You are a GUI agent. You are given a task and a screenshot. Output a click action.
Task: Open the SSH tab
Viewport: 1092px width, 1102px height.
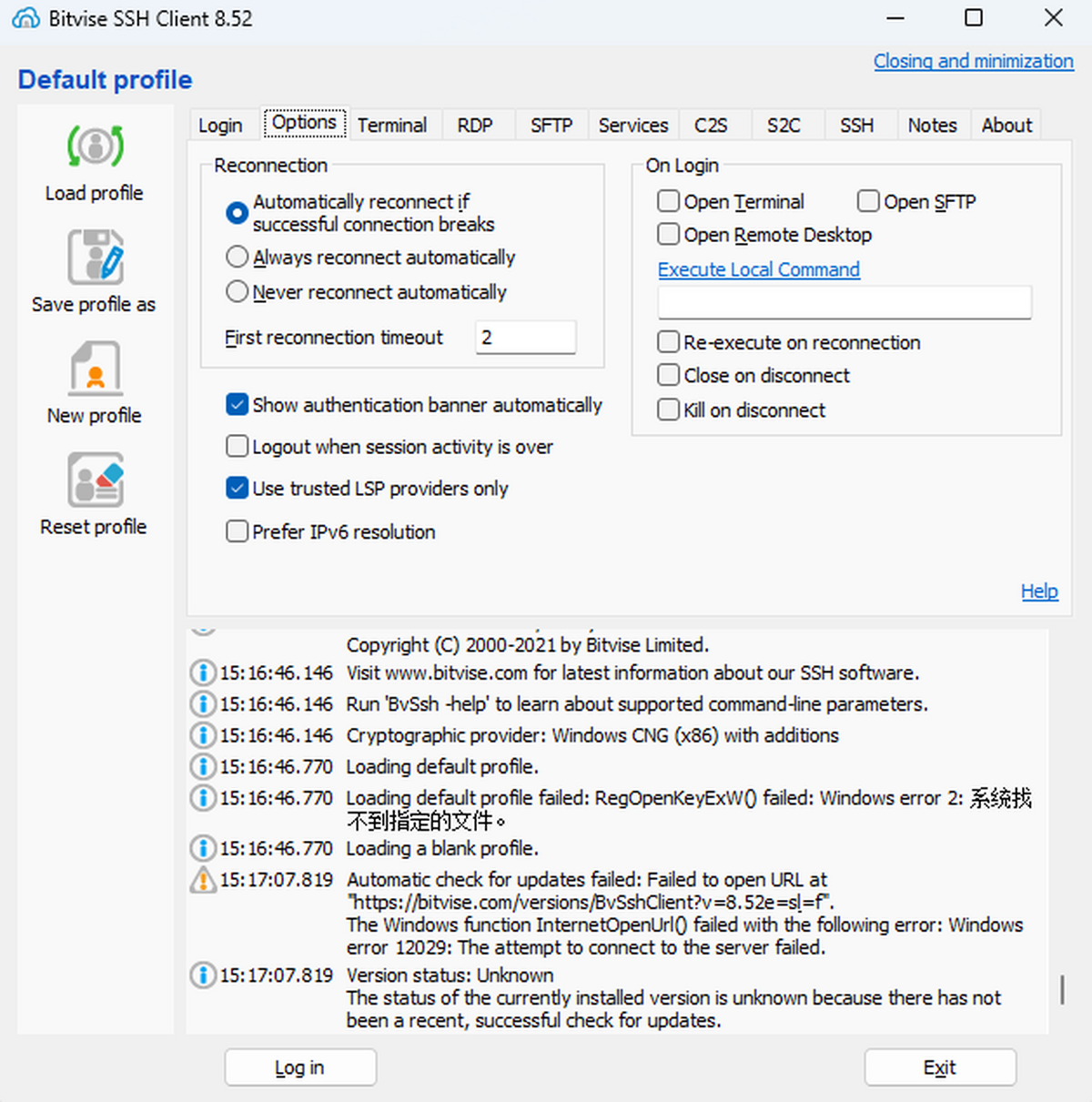pyautogui.click(x=857, y=126)
